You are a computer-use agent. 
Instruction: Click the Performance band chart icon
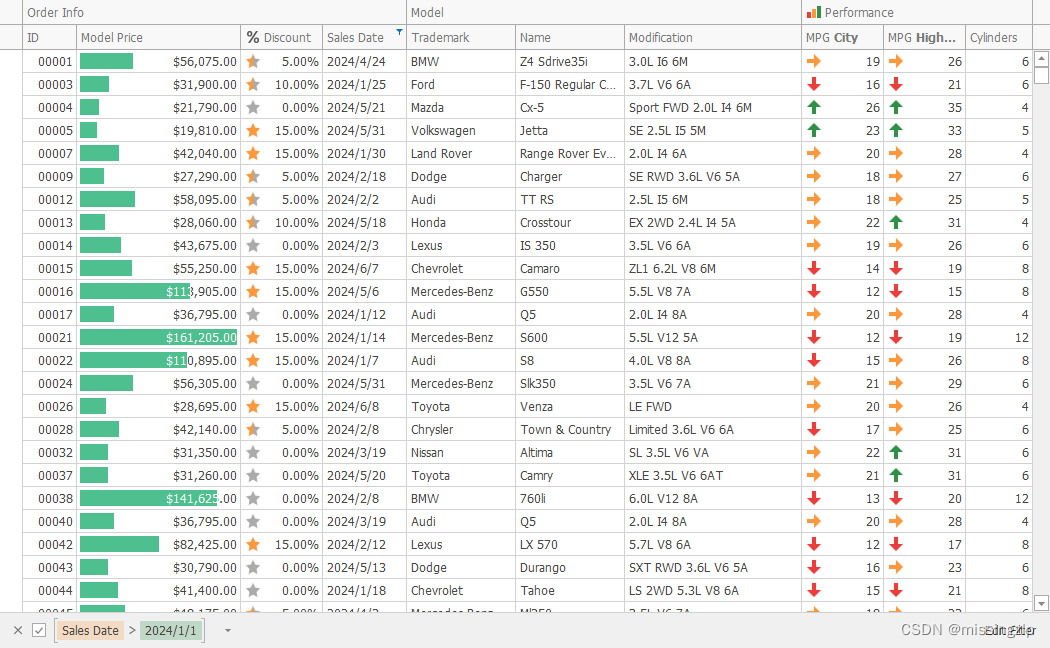814,12
